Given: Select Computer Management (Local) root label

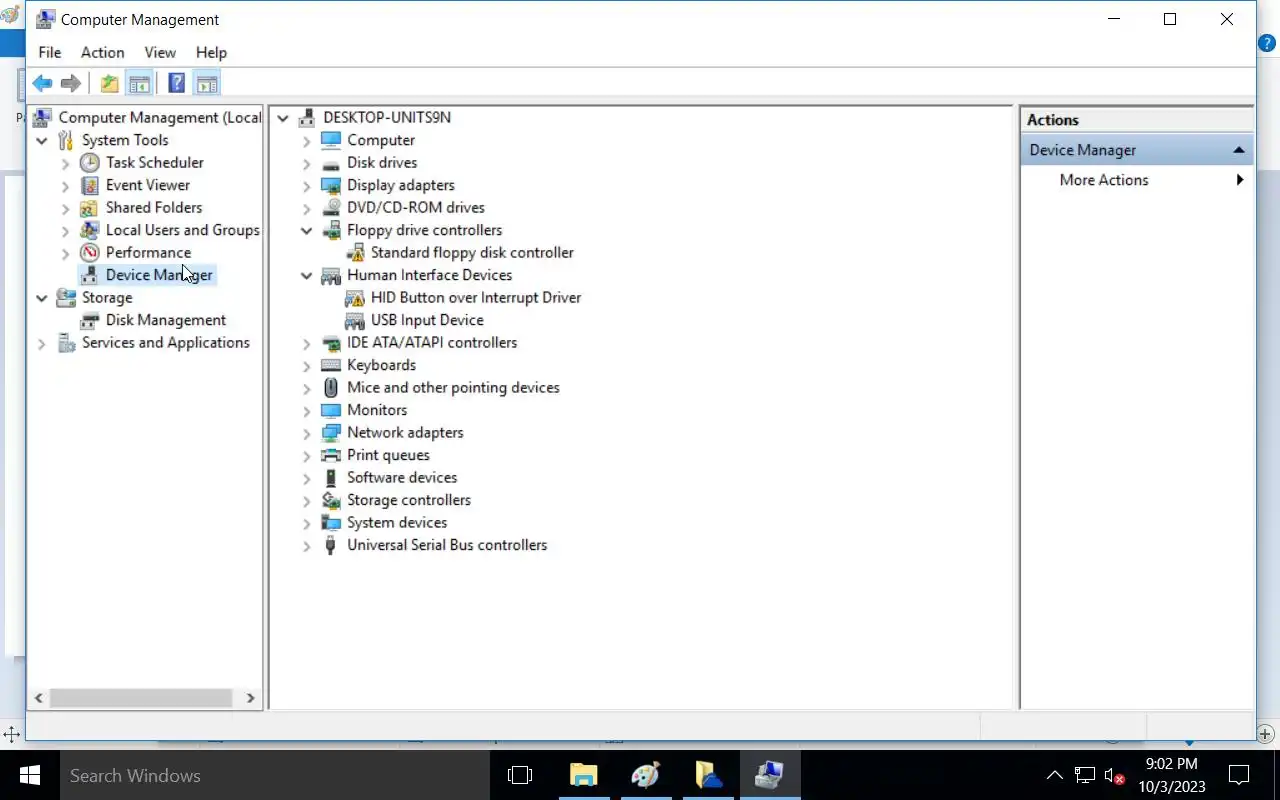Looking at the screenshot, I should 160,117.
